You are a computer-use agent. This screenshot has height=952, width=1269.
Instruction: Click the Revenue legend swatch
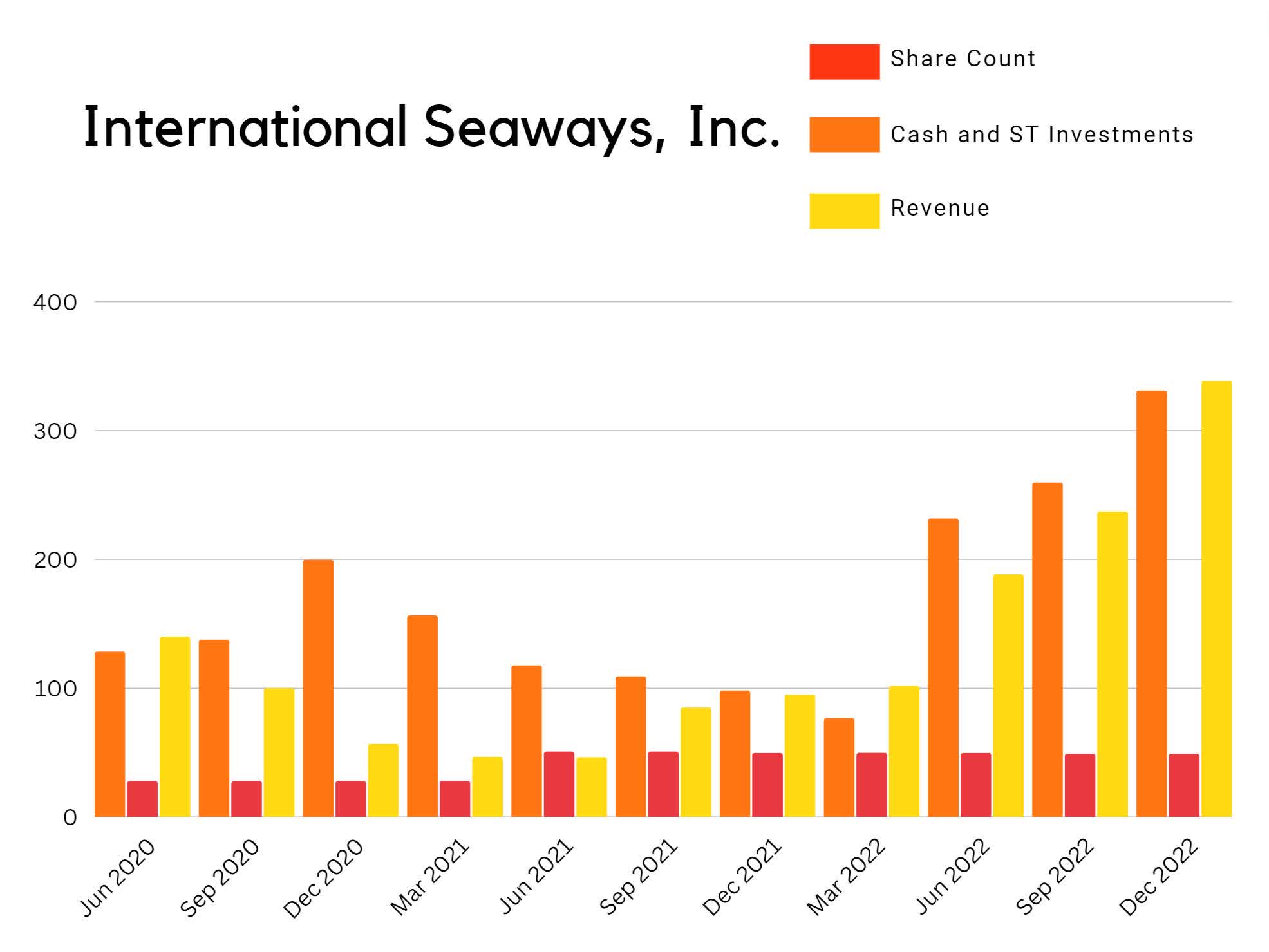pyautogui.click(x=844, y=211)
